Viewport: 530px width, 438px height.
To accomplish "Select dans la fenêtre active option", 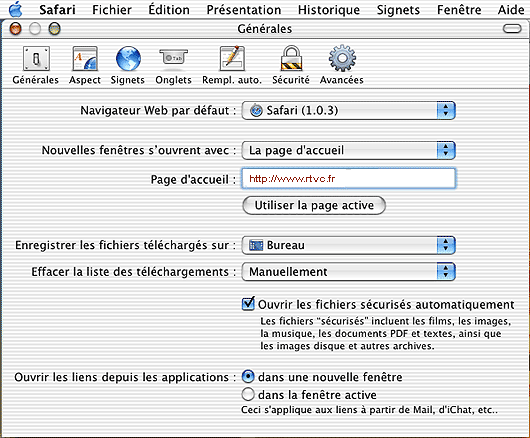I will click(248, 394).
